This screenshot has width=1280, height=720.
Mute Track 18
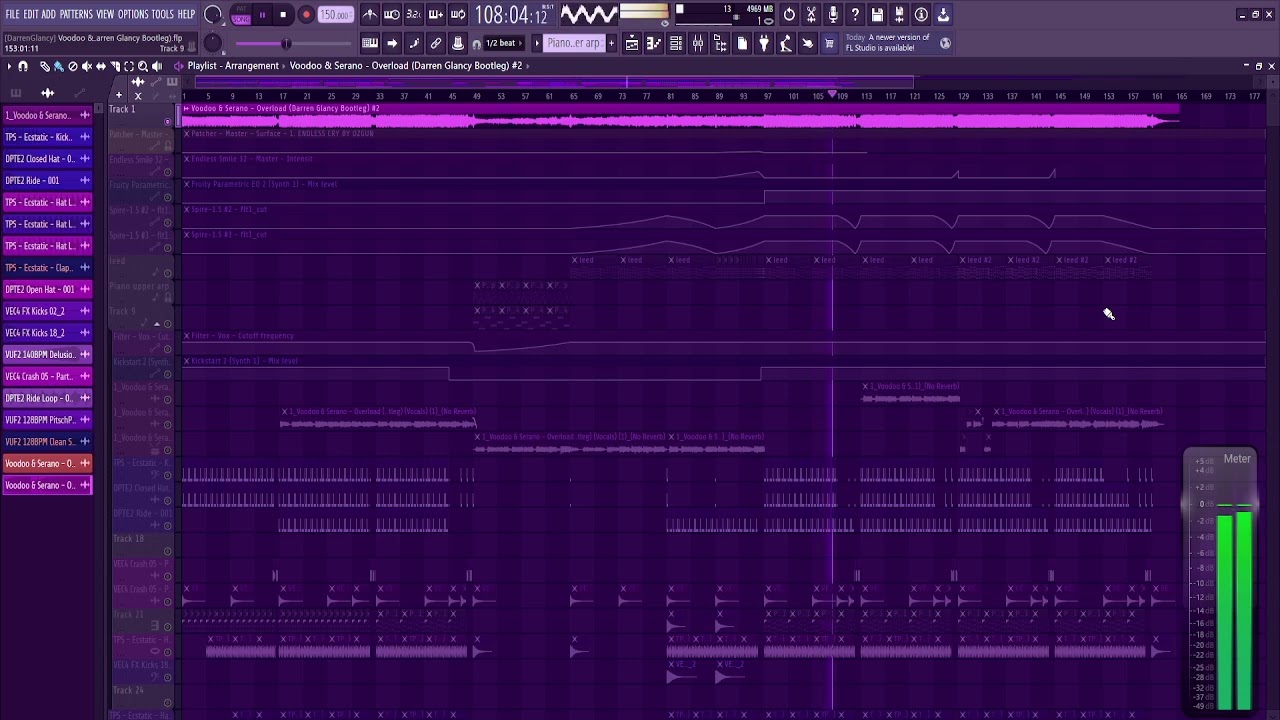(x=168, y=551)
